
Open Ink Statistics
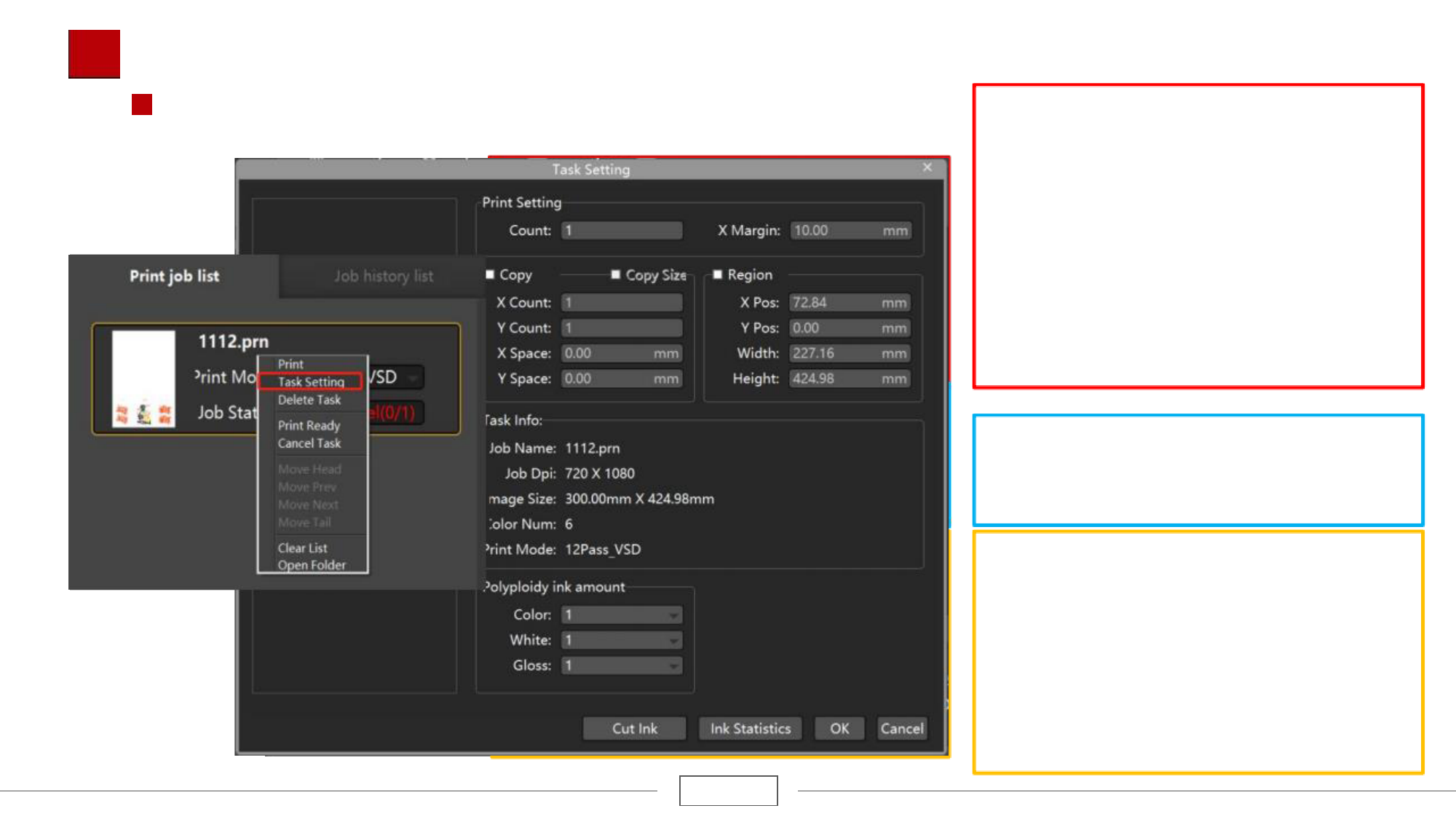click(x=750, y=729)
